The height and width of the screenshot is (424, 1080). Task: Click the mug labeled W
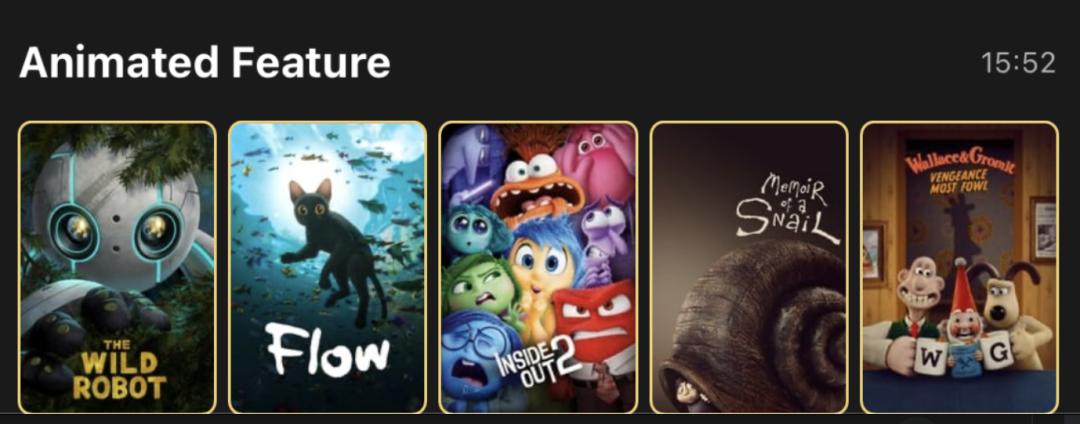930,356
